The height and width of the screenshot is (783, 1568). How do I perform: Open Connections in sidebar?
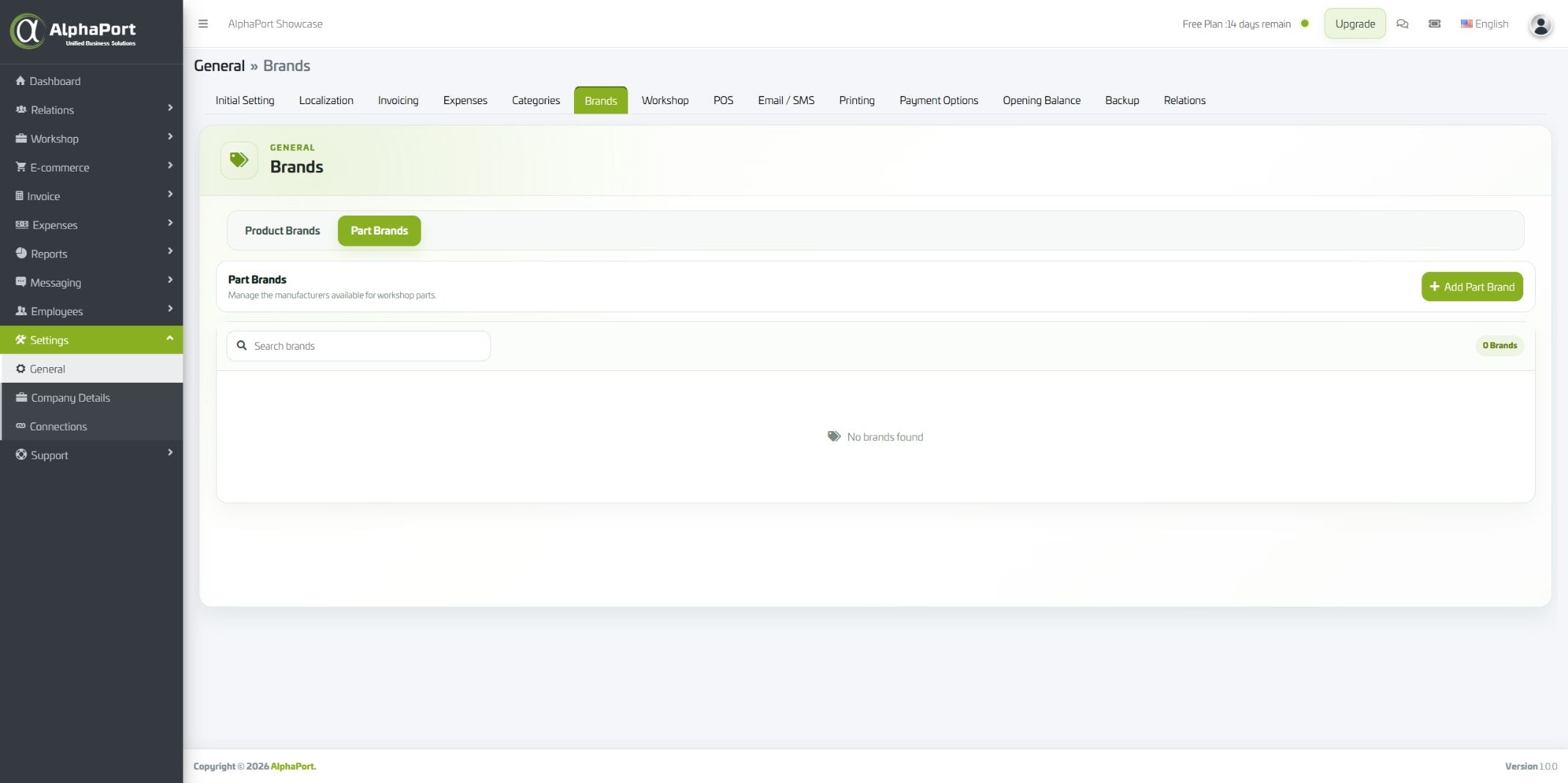pyautogui.click(x=92, y=426)
